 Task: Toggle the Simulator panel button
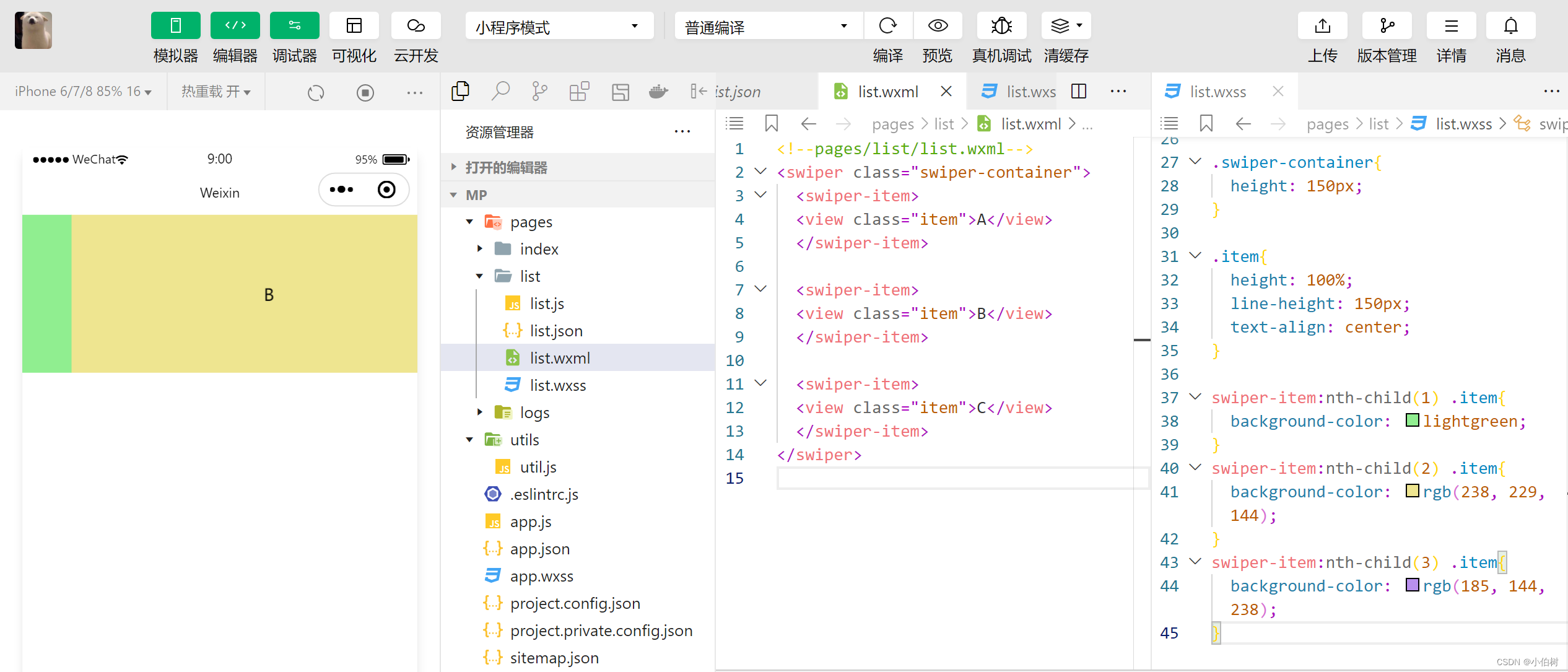click(175, 26)
